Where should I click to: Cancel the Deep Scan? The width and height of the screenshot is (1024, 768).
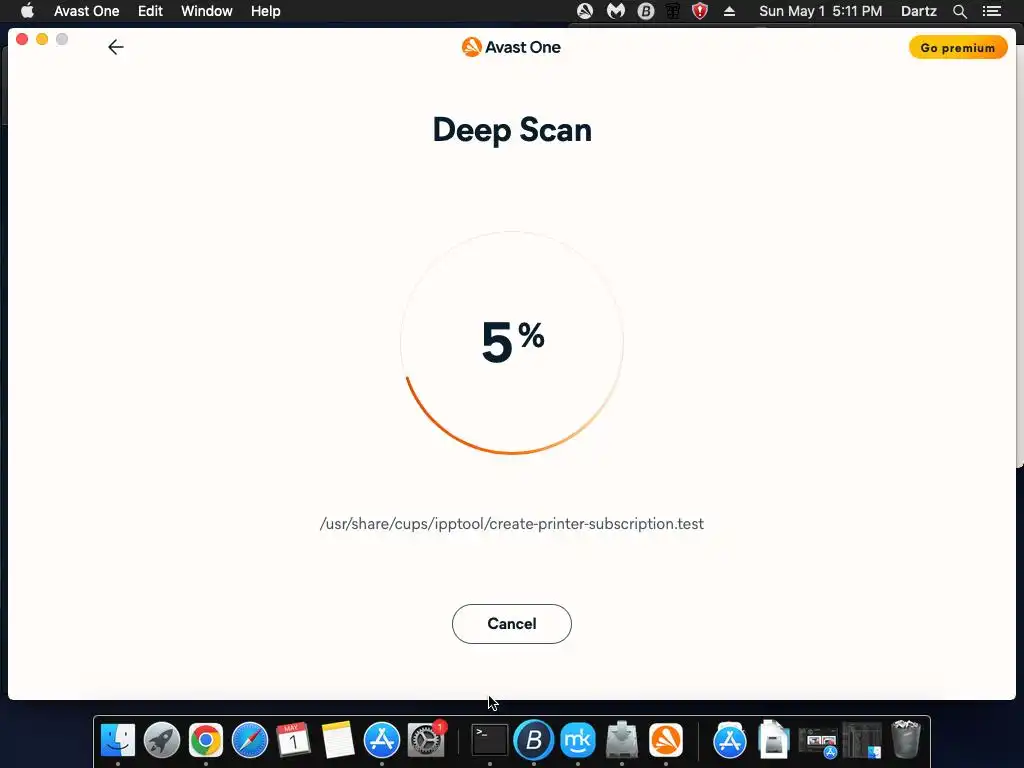(511, 624)
